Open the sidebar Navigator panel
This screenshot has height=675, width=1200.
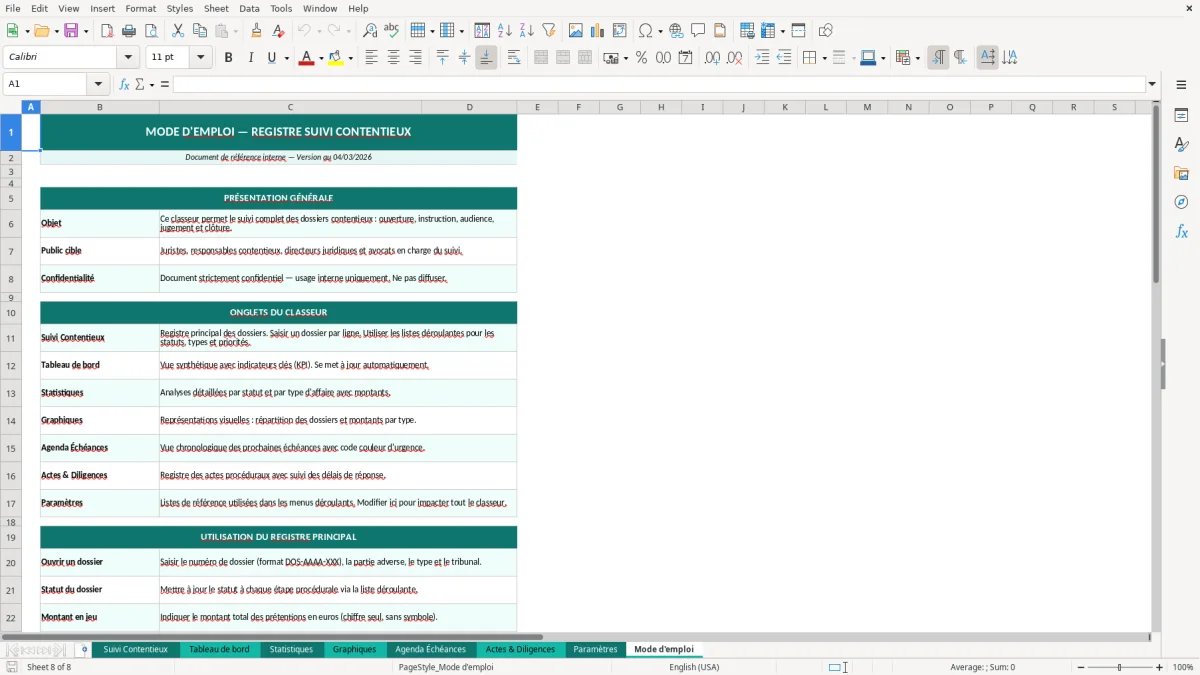1181,202
